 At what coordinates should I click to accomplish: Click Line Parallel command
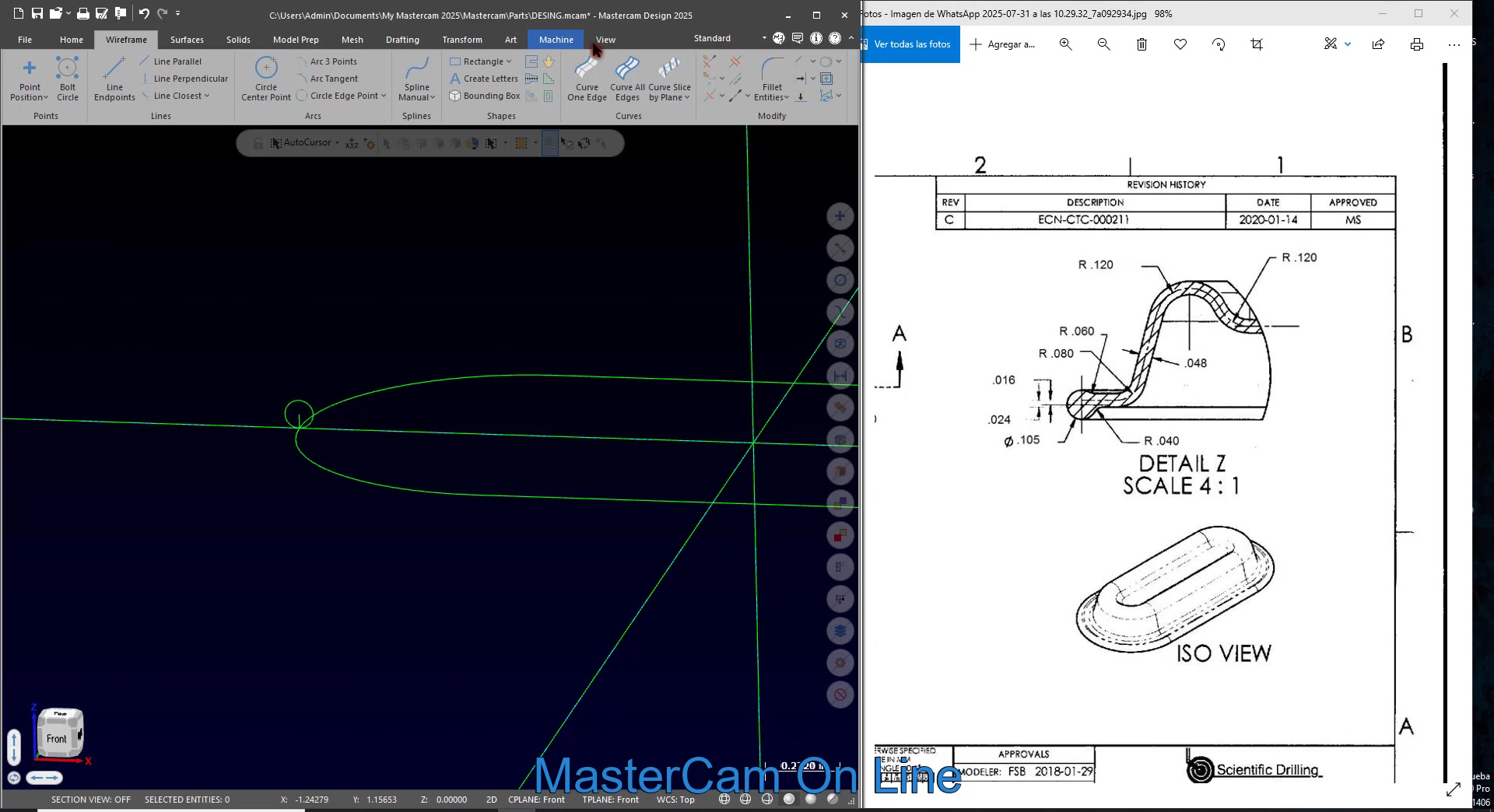pos(170,61)
